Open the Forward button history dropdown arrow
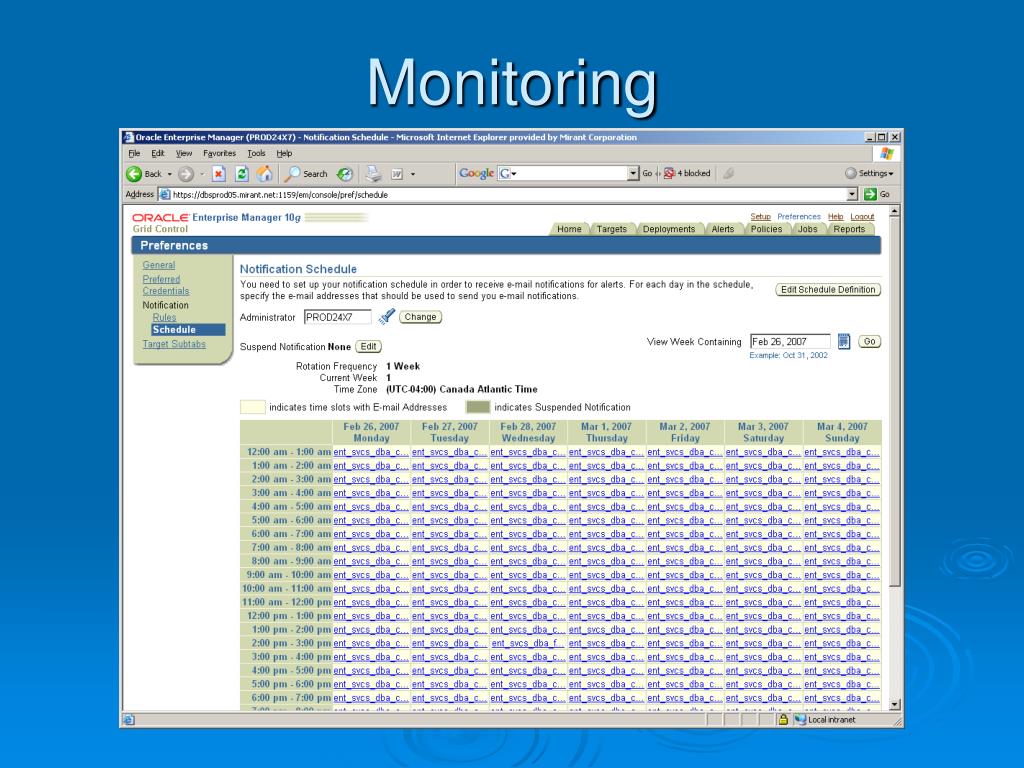The height and width of the screenshot is (768, 1024). (202, 174)
